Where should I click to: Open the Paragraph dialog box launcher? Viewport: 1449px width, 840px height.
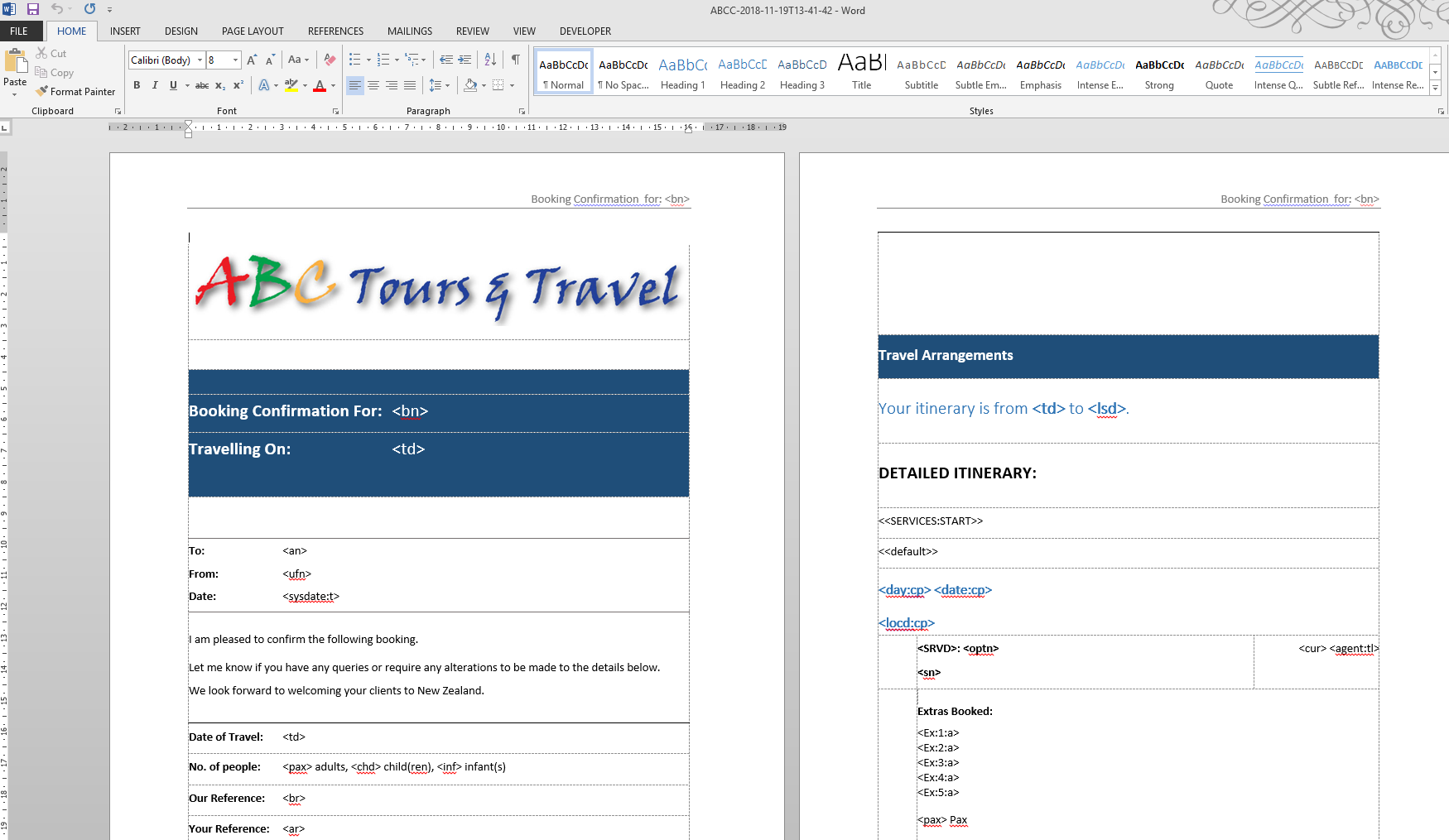(522, 111)
